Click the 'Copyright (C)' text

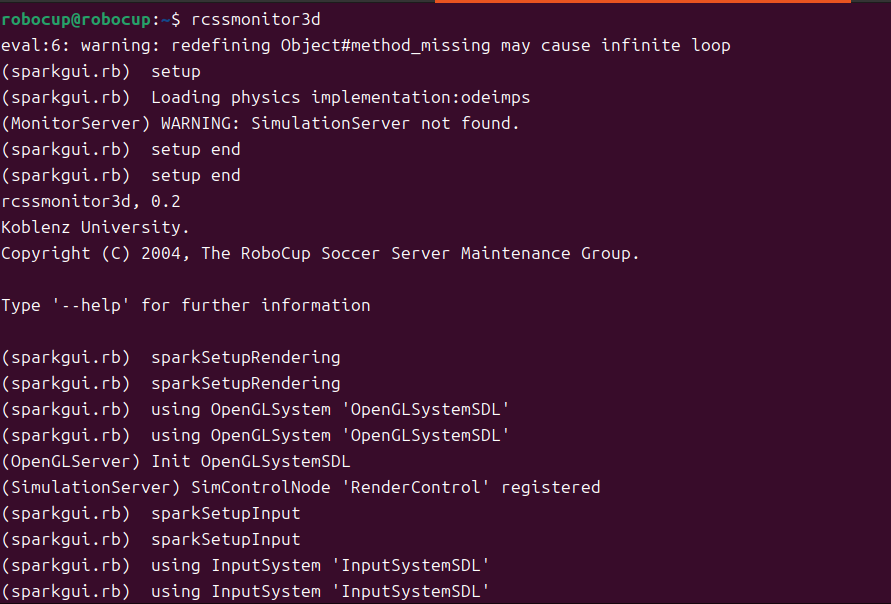[71, 253]
